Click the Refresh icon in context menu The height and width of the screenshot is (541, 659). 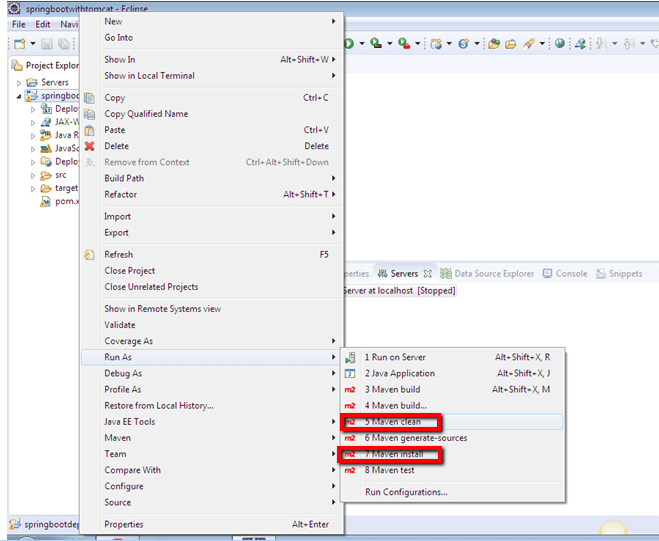pos(89,255)
